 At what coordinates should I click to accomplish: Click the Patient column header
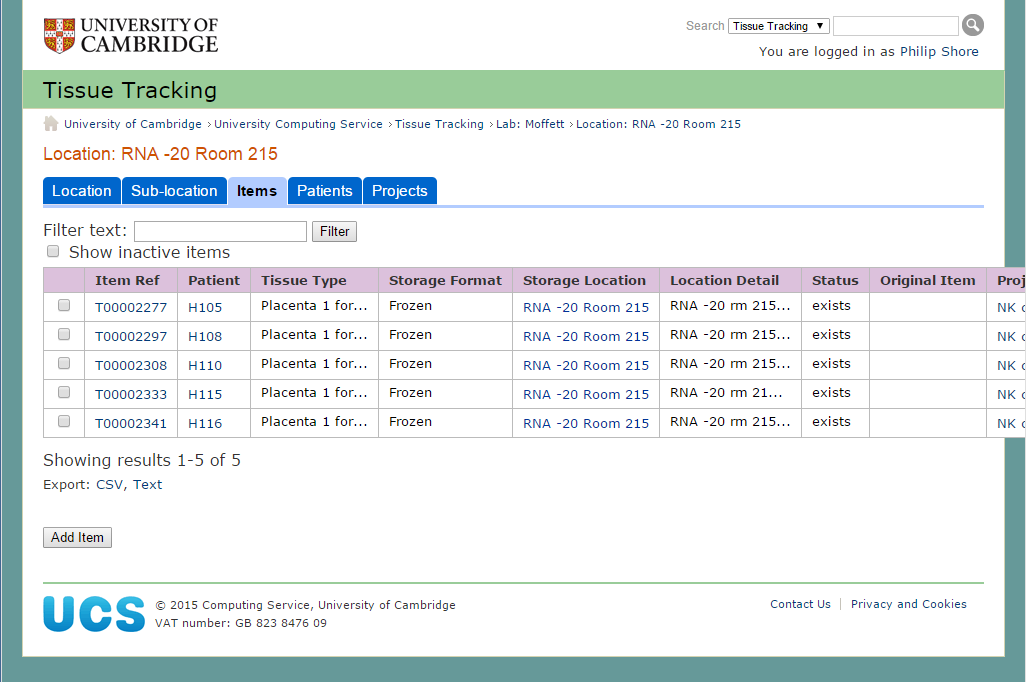(x=214, y=281)
